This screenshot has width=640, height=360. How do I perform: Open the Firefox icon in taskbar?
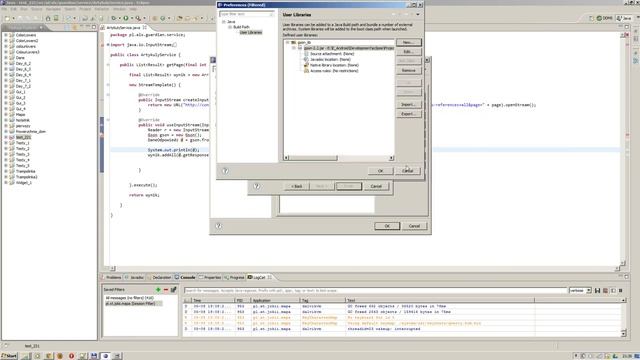click(x=60, y=356)
